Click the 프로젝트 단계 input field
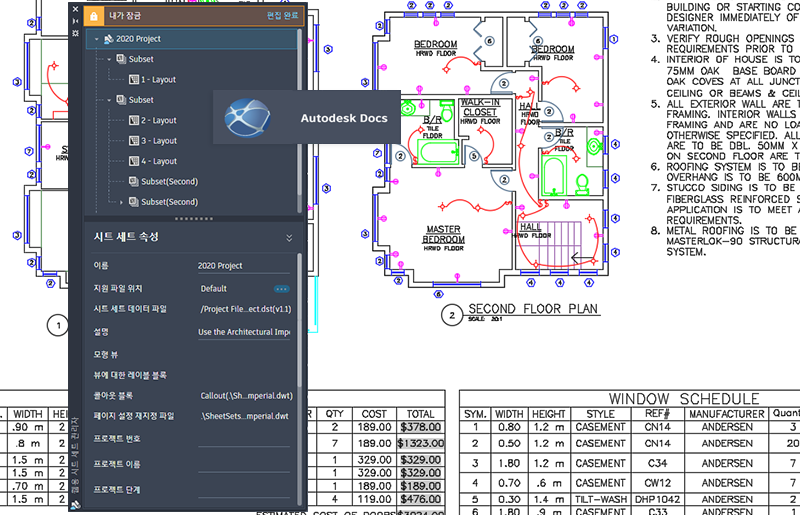The width and height of the screenshot is (800, 515). [244, 491]
